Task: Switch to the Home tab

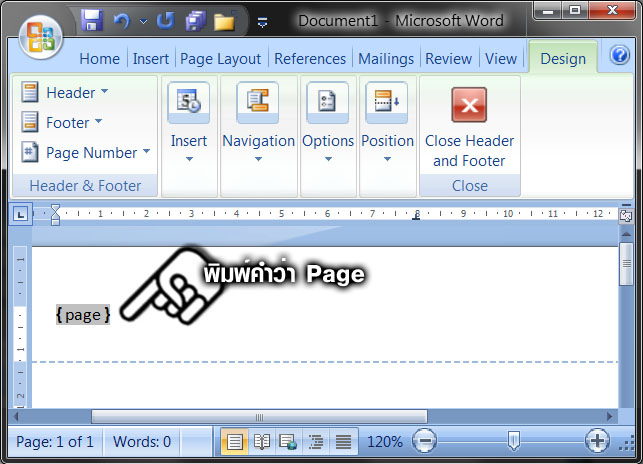Action: [100, 59]
